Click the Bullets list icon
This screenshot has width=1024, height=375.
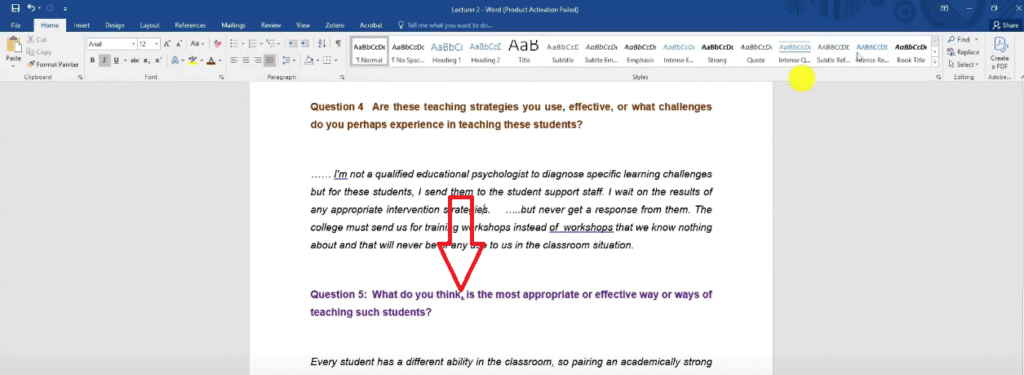click(235, 44)
